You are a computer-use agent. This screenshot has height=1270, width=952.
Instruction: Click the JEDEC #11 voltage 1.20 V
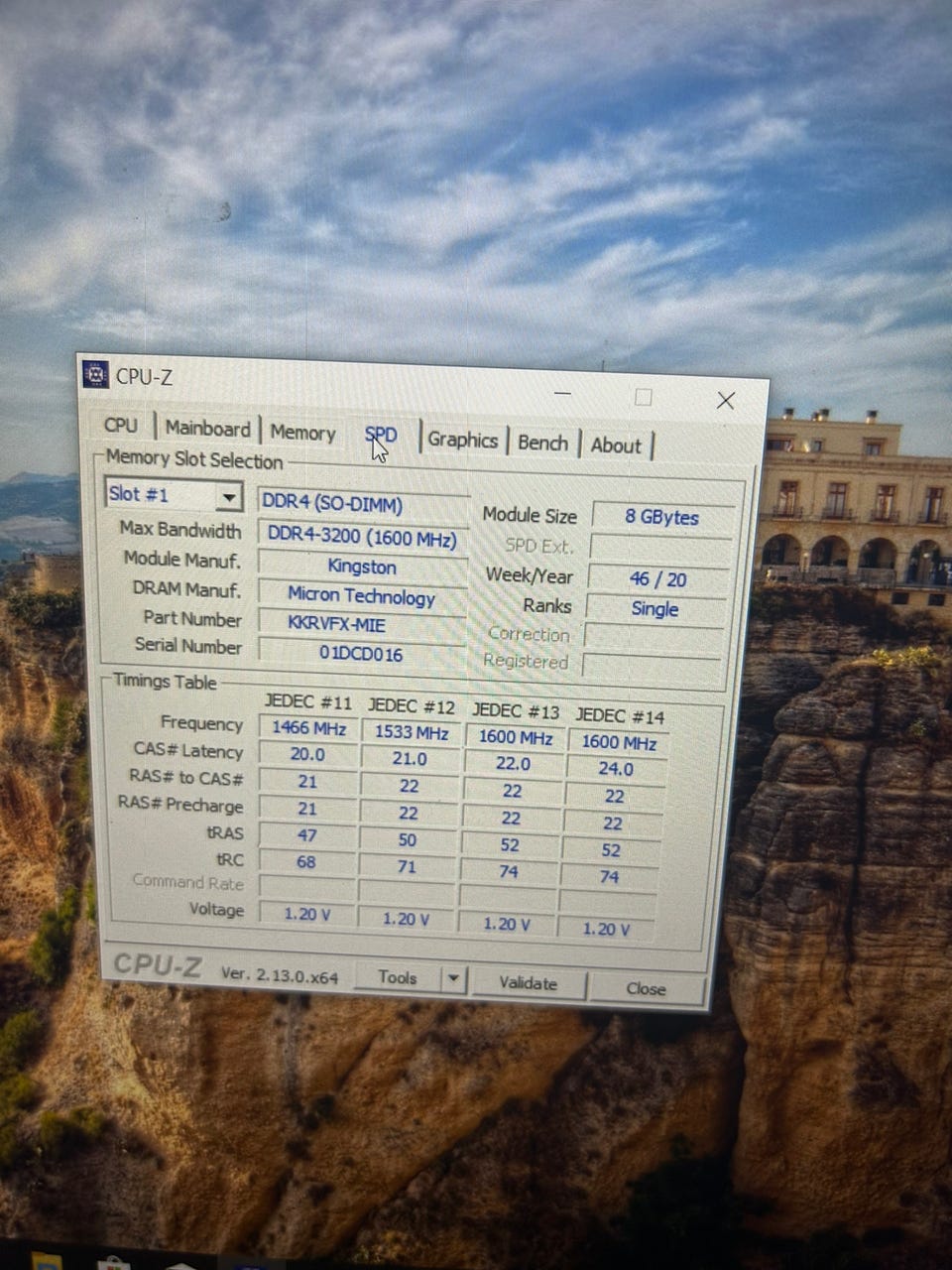coord(306,914)
